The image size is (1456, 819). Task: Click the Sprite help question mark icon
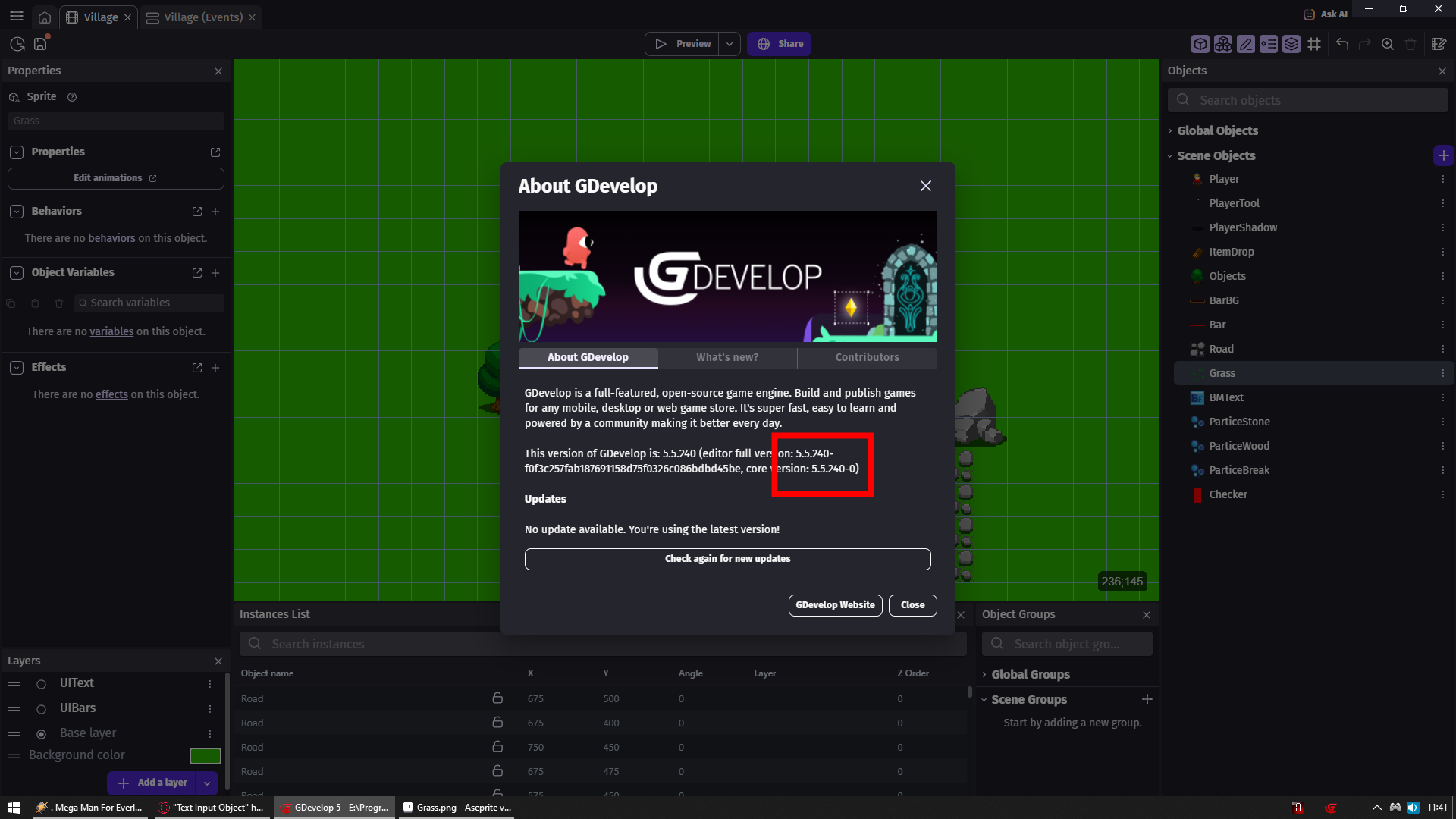(x=72, y=97)
